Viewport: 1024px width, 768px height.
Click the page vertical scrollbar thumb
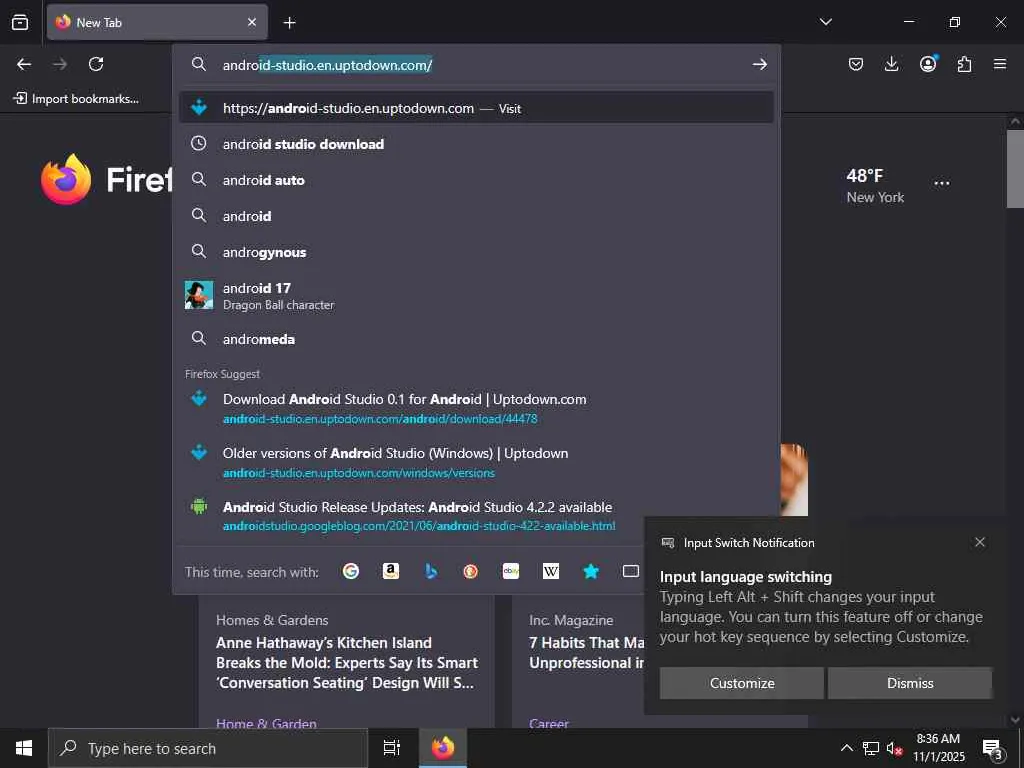coord(1015,168)
